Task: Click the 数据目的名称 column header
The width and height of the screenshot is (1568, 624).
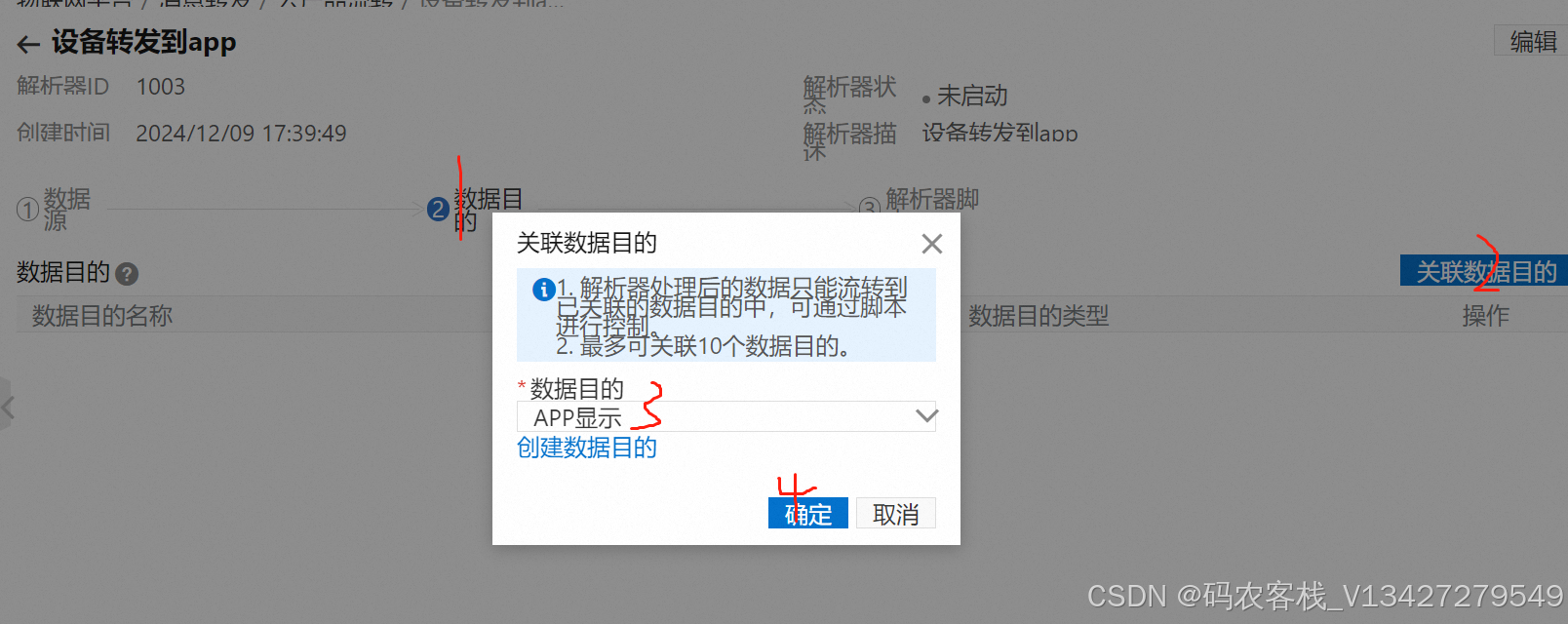Action: pyautogui.click(x=102, y=316)
